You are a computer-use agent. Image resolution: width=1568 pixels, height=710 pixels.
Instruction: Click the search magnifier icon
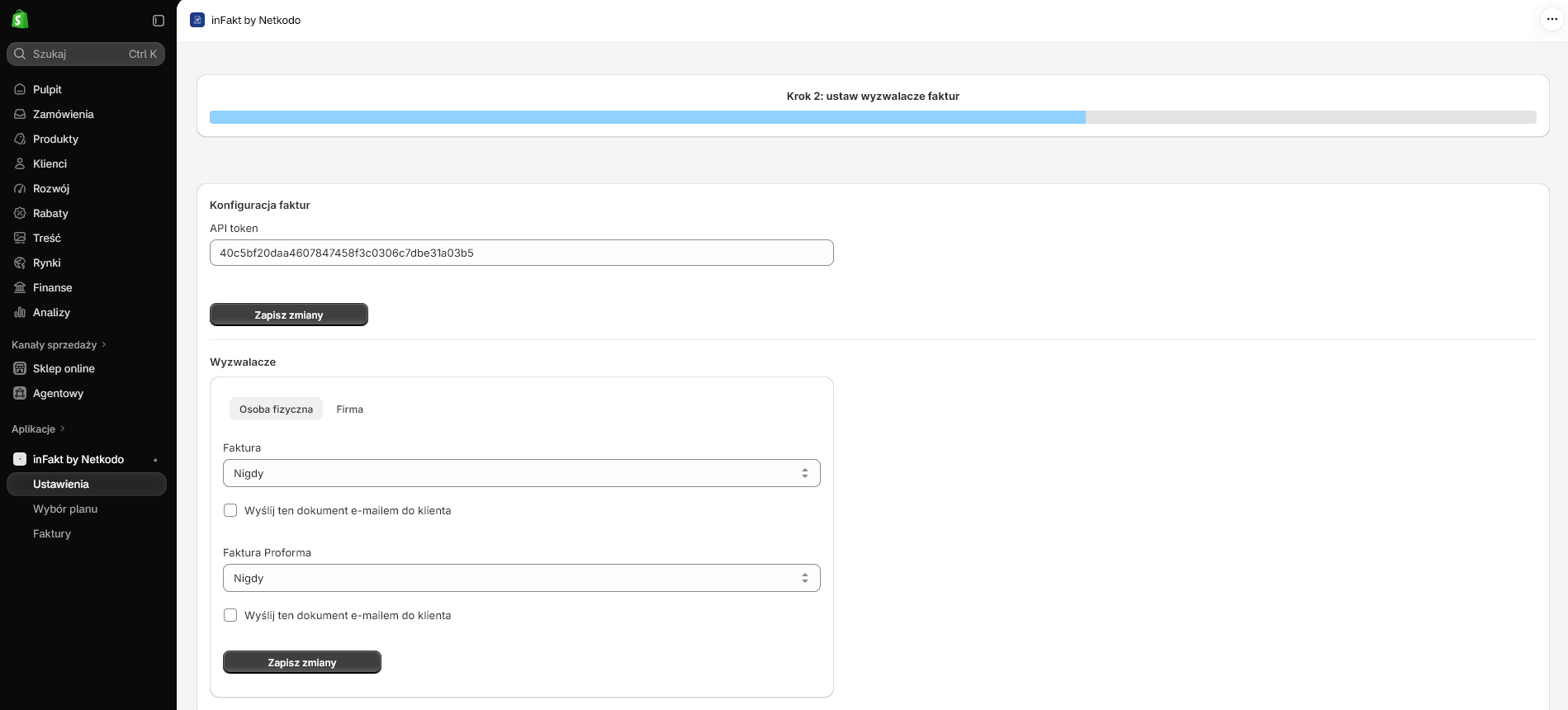coord(20,54)
